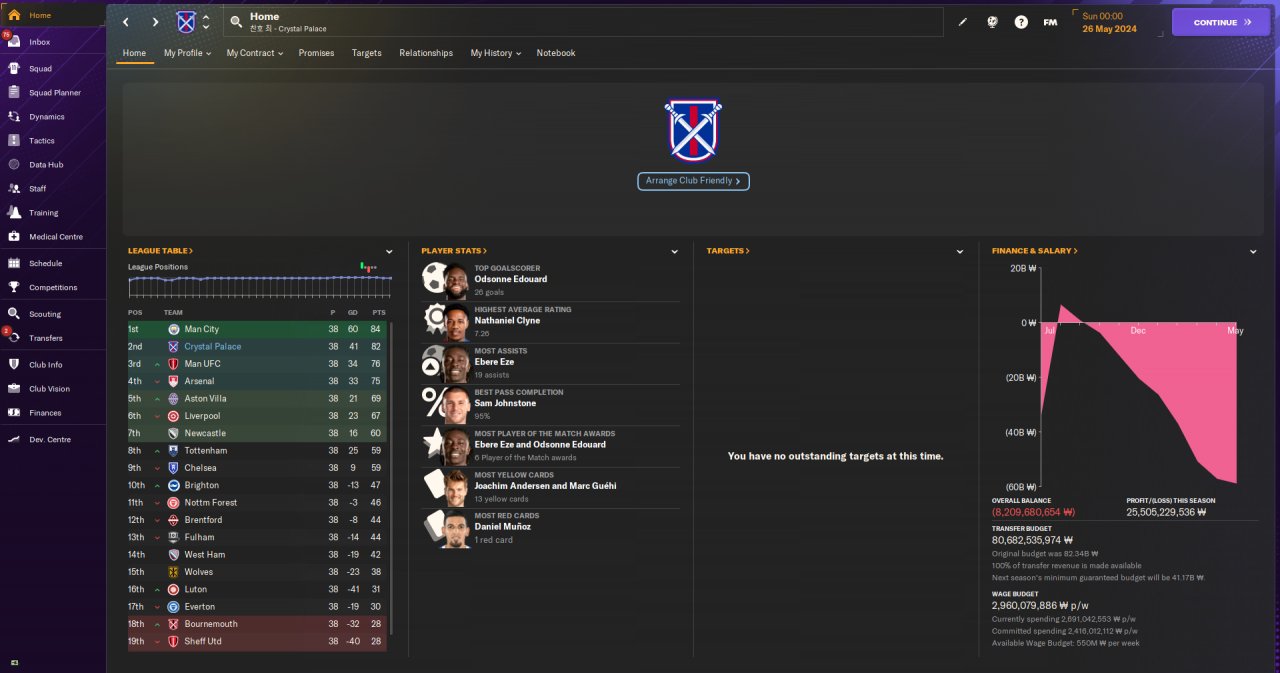Select Tottenham row in league table

(257, 451)
